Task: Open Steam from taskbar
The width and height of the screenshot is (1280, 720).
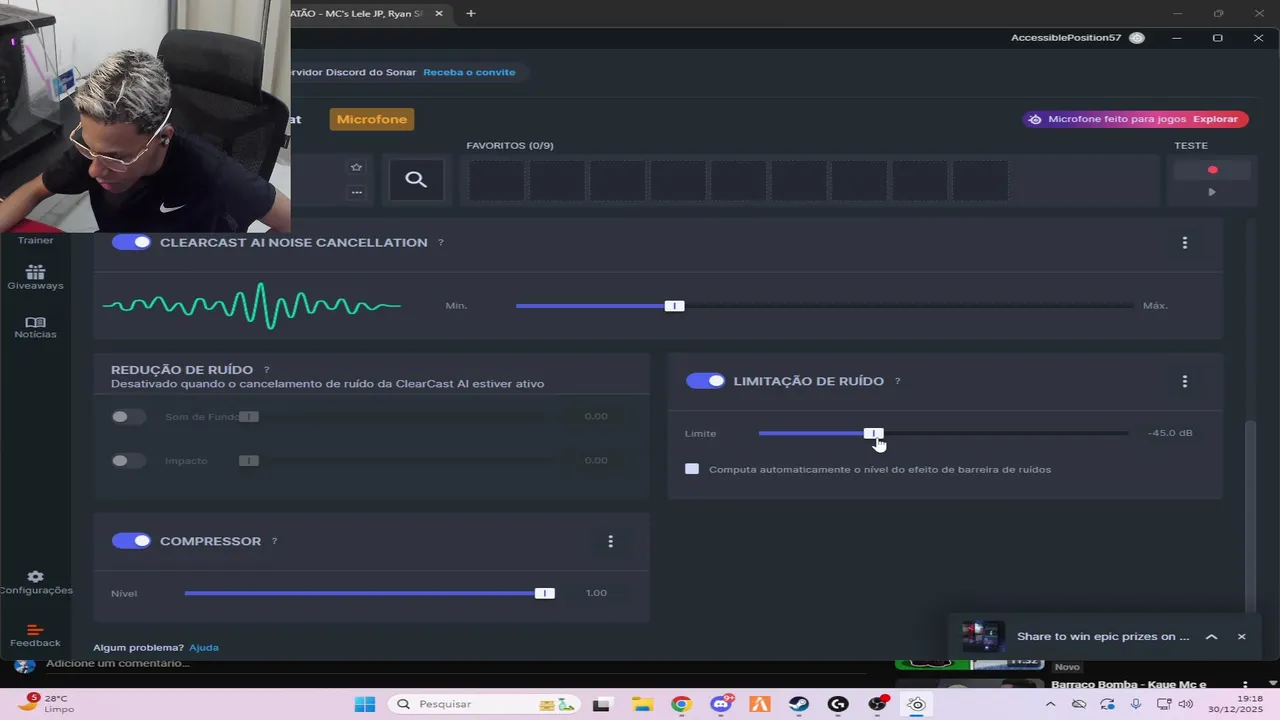Action: 799,704
